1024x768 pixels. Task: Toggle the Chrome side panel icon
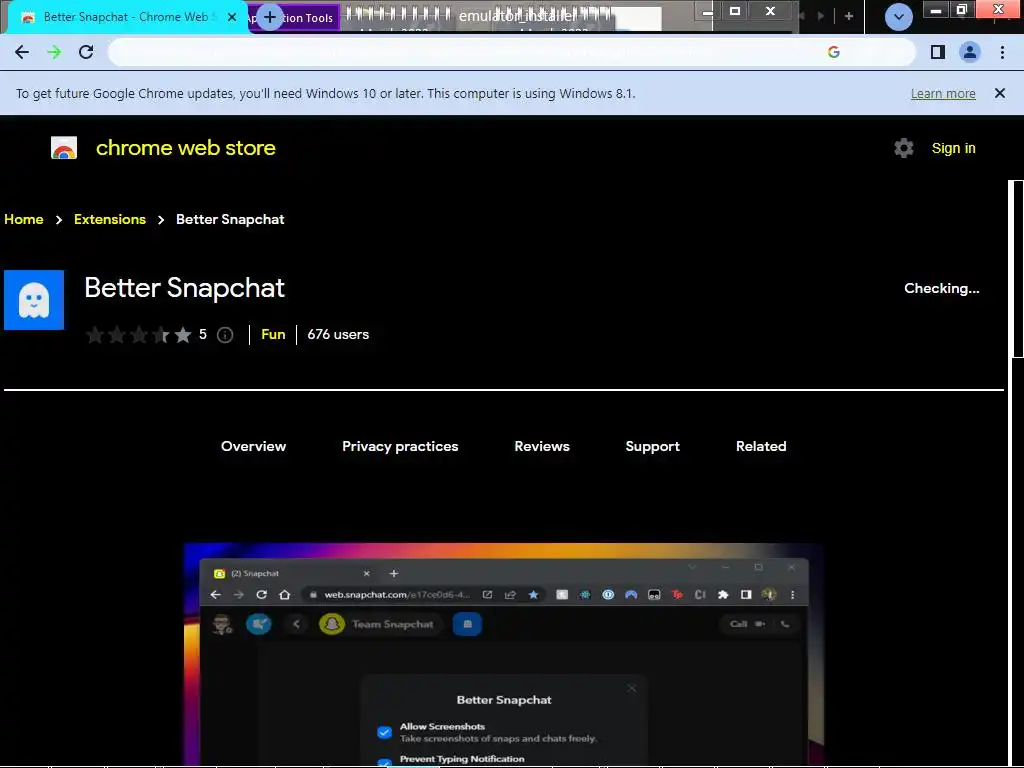[938, 52]
